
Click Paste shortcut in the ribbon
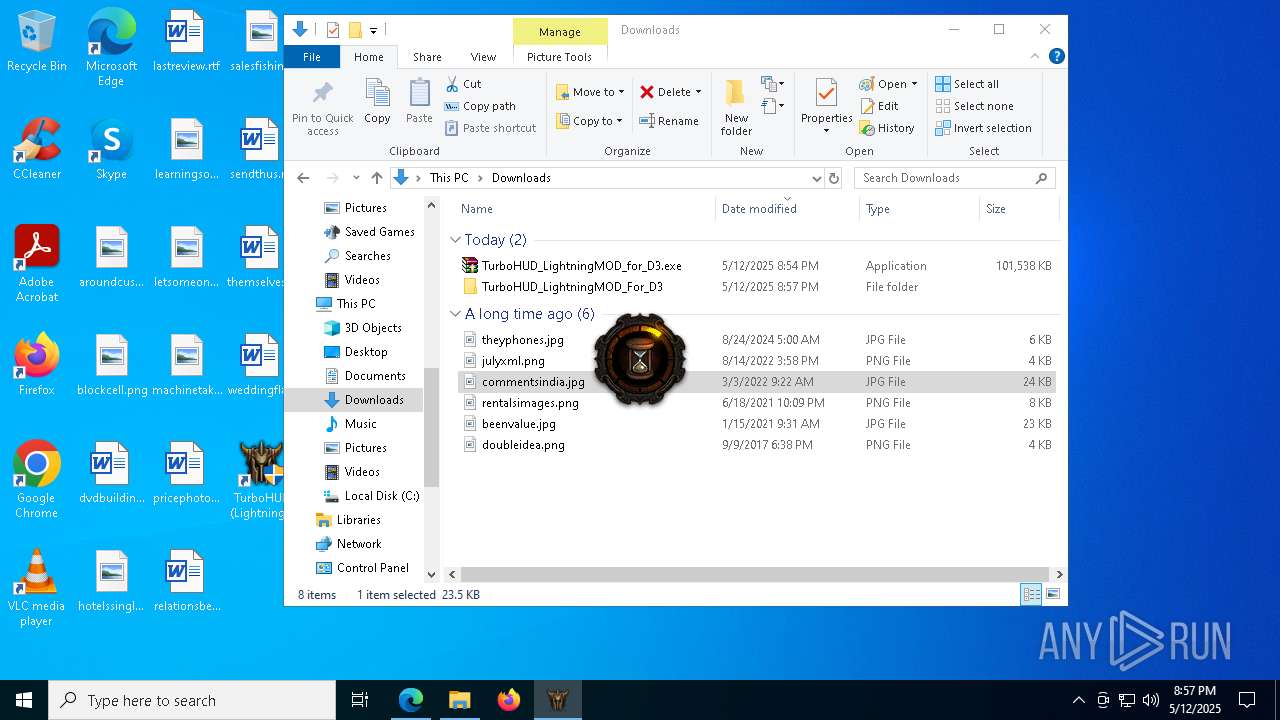(490, 128)
